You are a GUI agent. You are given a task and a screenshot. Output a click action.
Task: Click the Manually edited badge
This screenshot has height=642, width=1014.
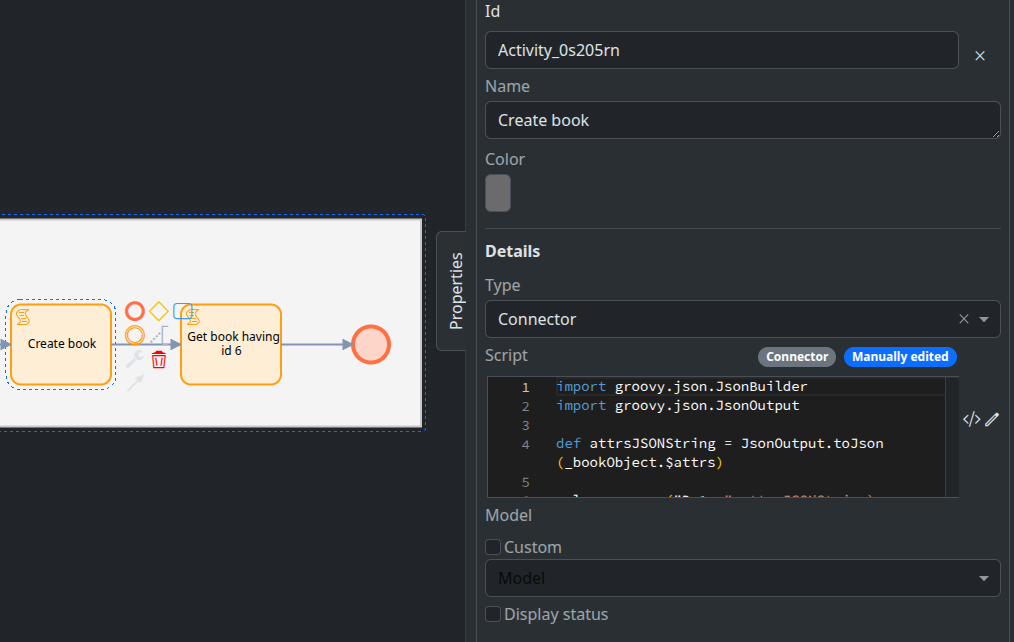[900, 357]
